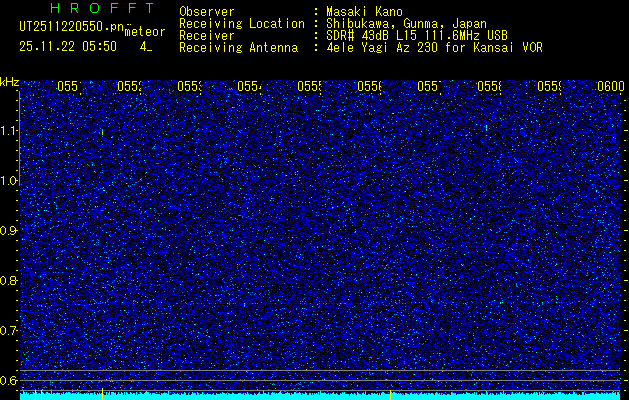The height and width of the screenshot is (400, 629).
Task: Click the HROFFT title text
Action: 103,8
